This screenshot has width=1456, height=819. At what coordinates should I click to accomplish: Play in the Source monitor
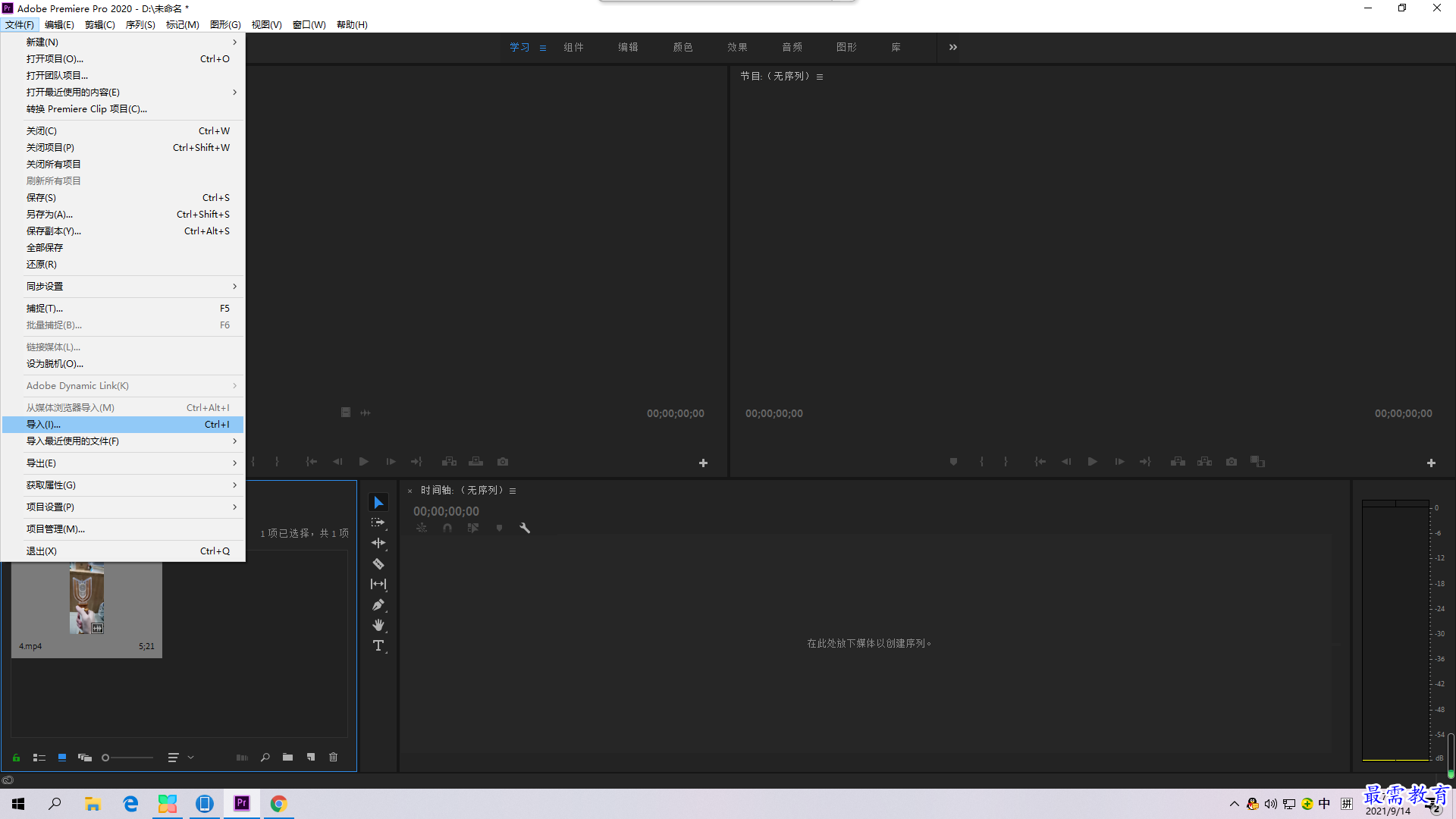click(364, 462)
